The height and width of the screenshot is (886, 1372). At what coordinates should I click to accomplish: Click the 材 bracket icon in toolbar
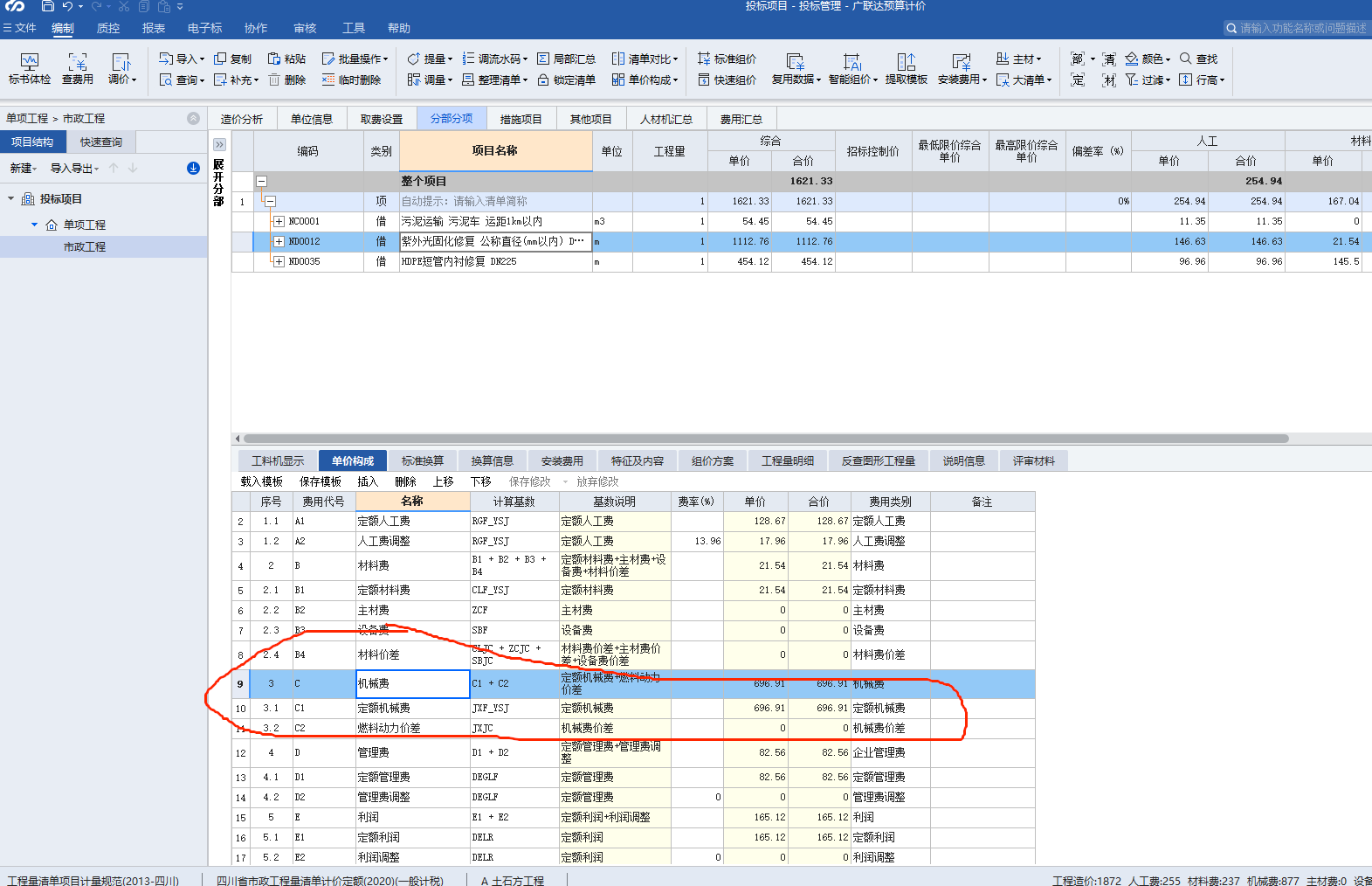tap(1108, 80)
